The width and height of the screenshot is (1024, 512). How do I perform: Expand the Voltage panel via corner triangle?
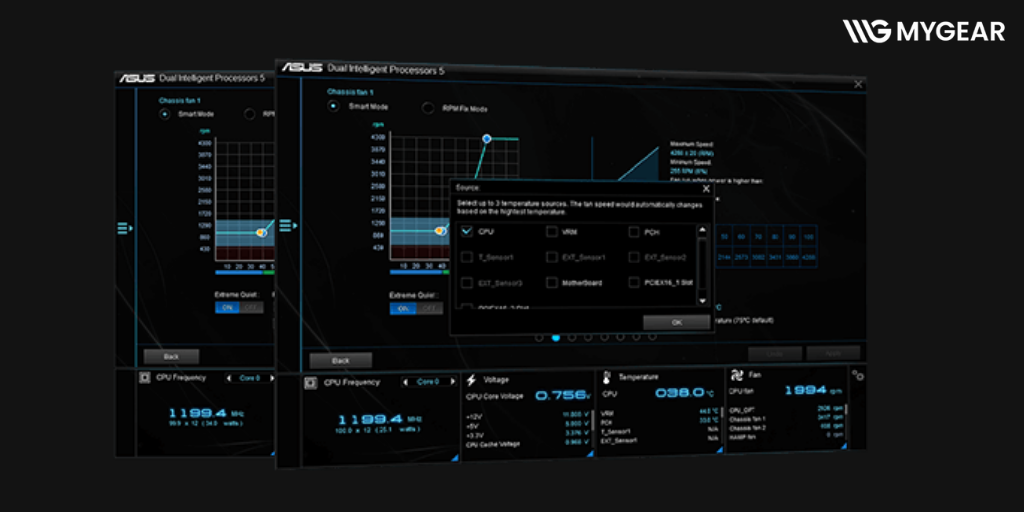click(x=590, y=453)
